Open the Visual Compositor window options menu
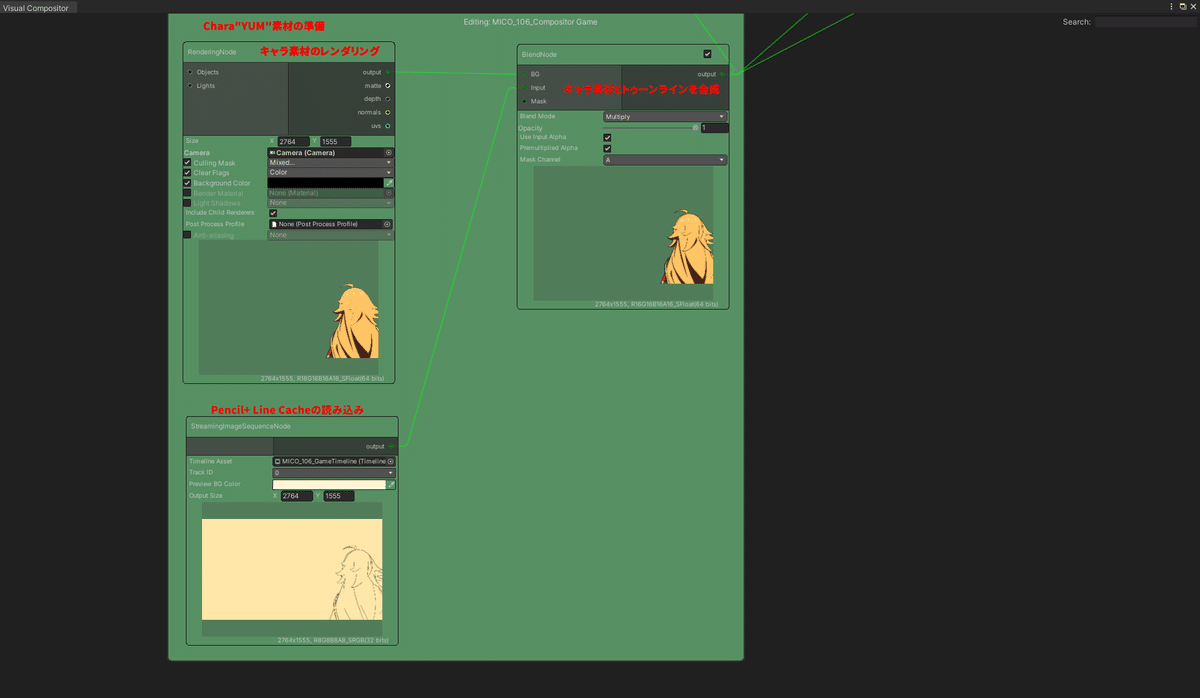The width and height of the screenshot is (1200, 698). pos(1170,6)
